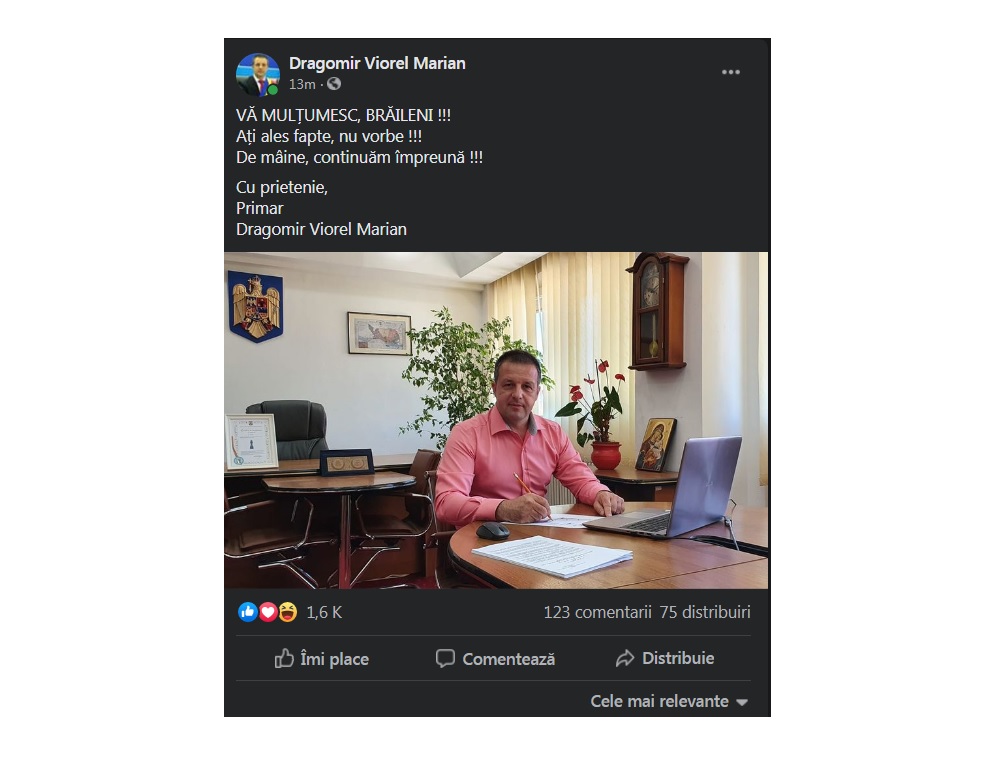The height and width of the screenshot is (760, 1000).
Task: Click the laughing haha reaction icon
Action: [288, 612]
